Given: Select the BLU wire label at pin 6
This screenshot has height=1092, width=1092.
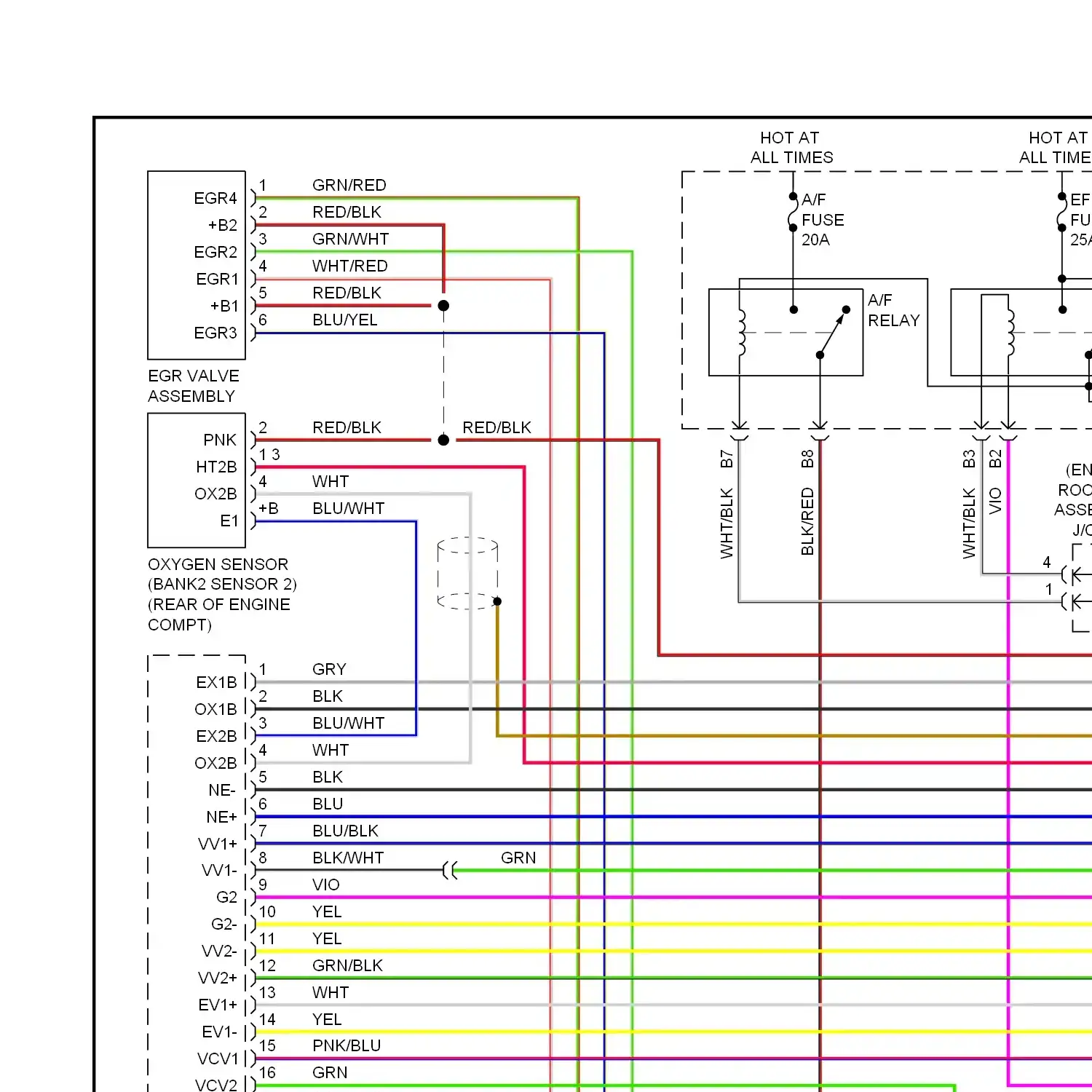Looking at the screenshot, I should [x=328, y=804].
